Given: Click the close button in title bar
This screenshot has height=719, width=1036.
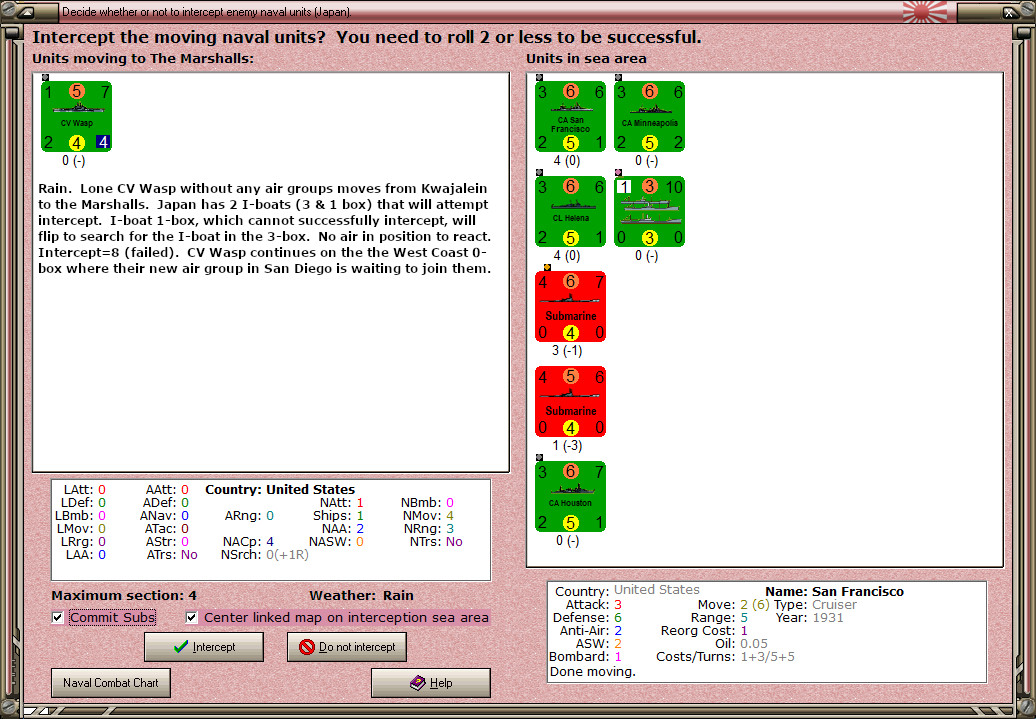Looking at the screenshot, I should pyautogui.click(x=1010, y=12).
